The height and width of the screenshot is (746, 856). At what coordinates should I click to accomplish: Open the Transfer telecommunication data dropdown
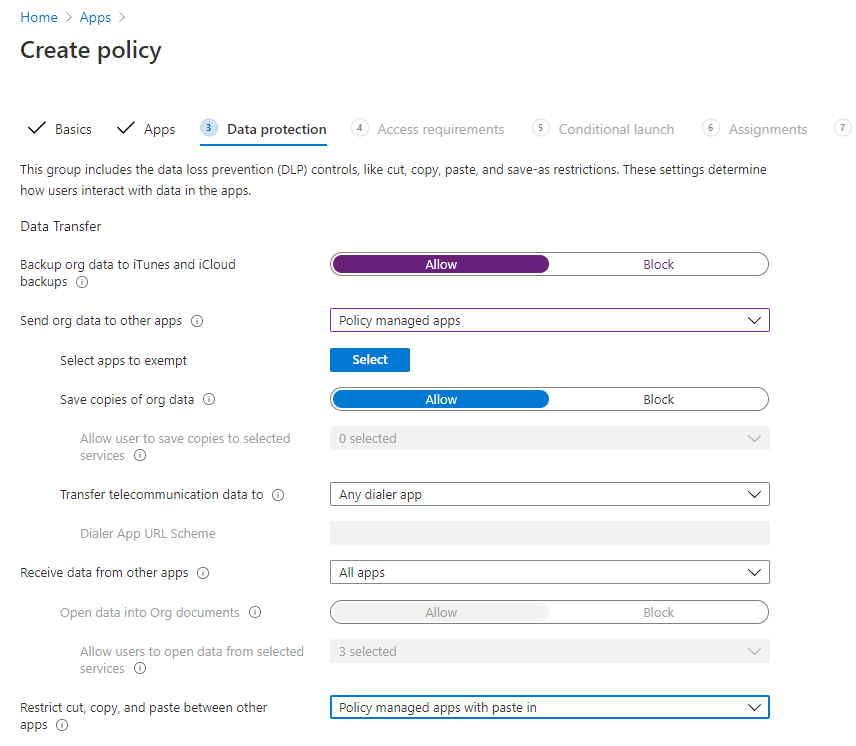[x=550, y=494]
